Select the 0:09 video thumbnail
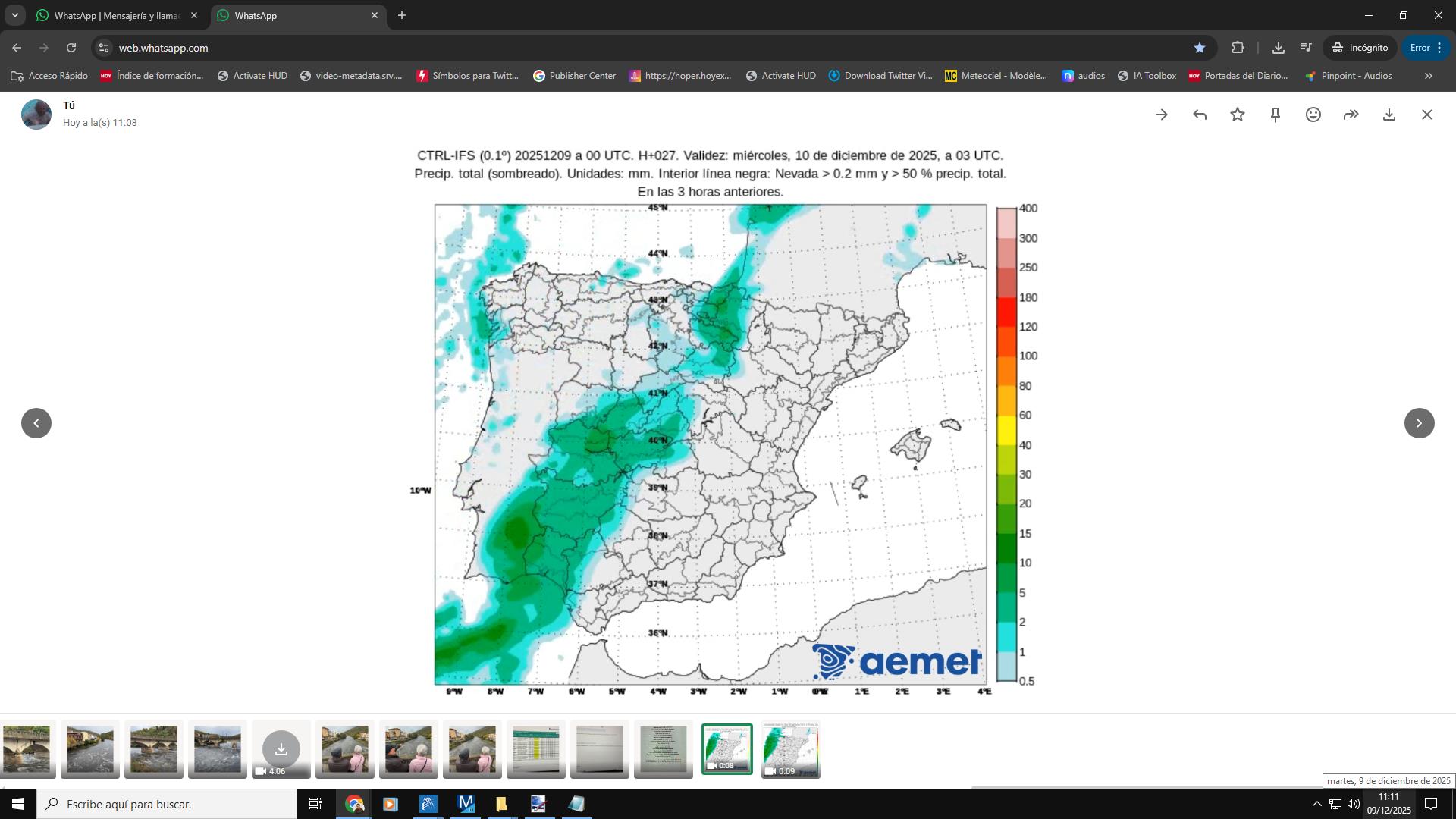The image size is (1456, 819). pos(790,749)
